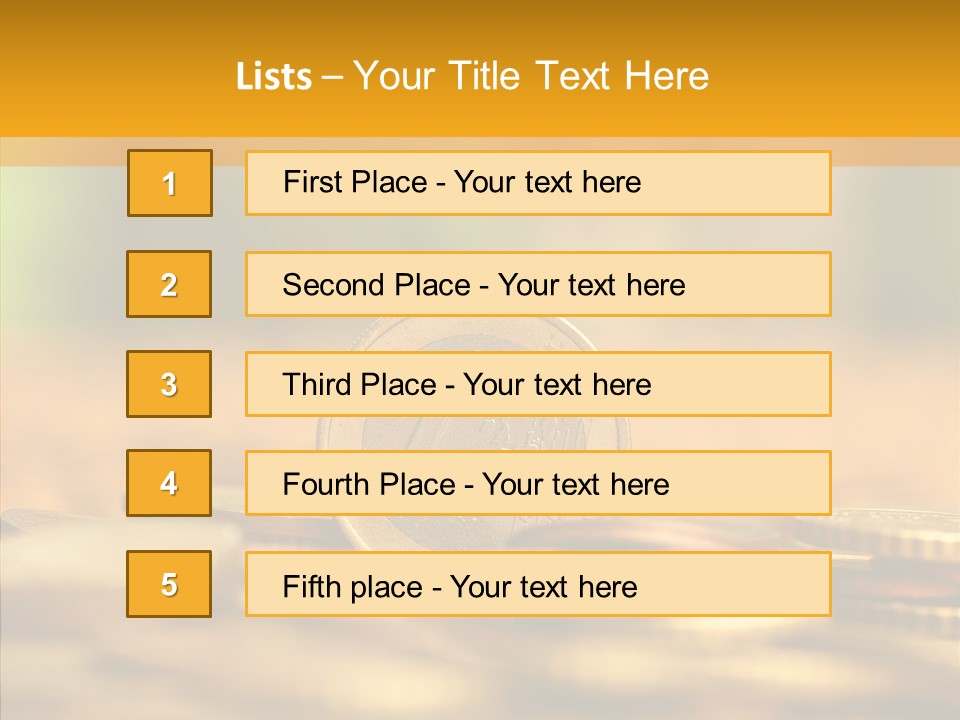Click 'Your text here' in the Fifth place row
Image resolution: width=960 pixels, height=720 pixels.
544,586
